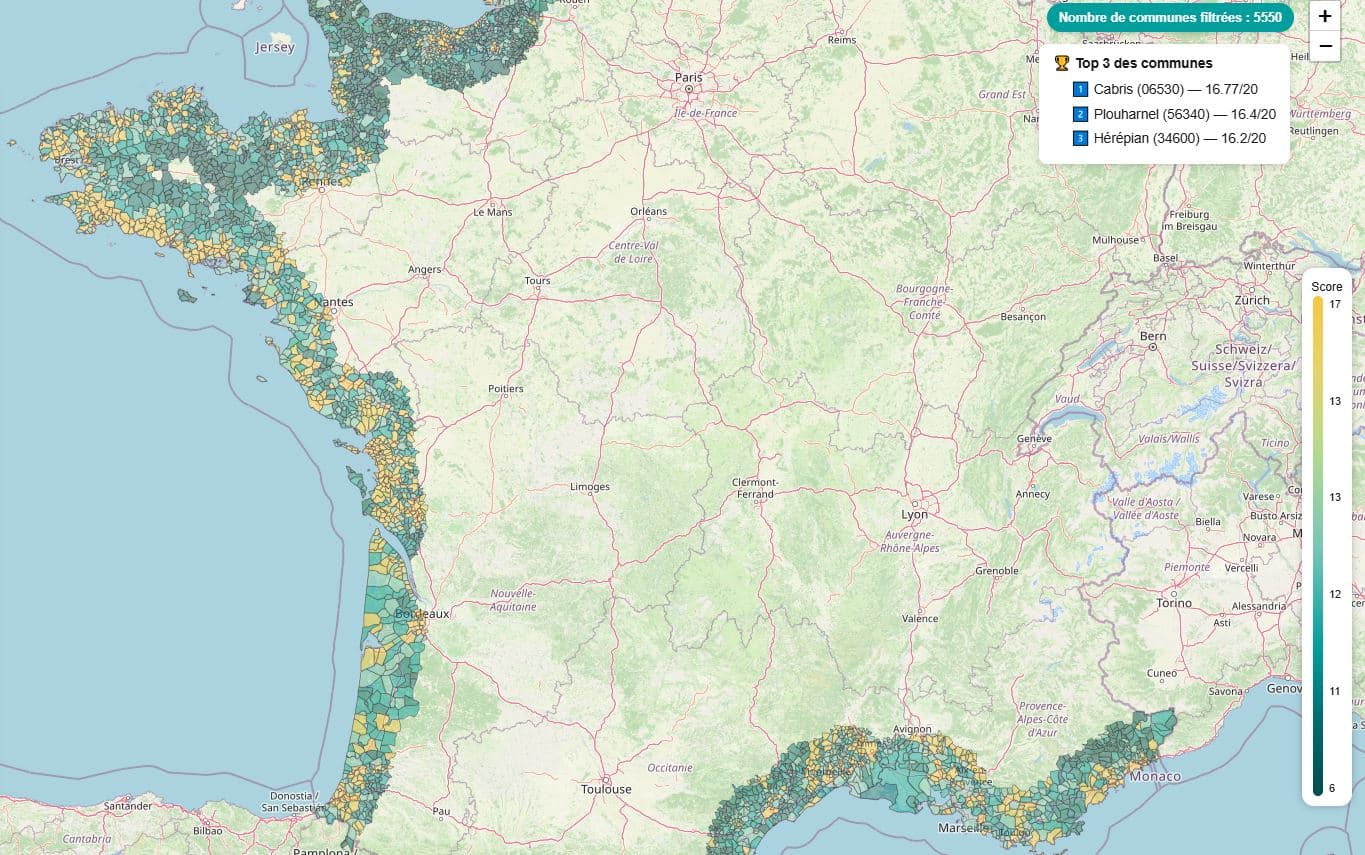
Task: Click the trophy icon in Top 3 panel
Action: 1062,63
